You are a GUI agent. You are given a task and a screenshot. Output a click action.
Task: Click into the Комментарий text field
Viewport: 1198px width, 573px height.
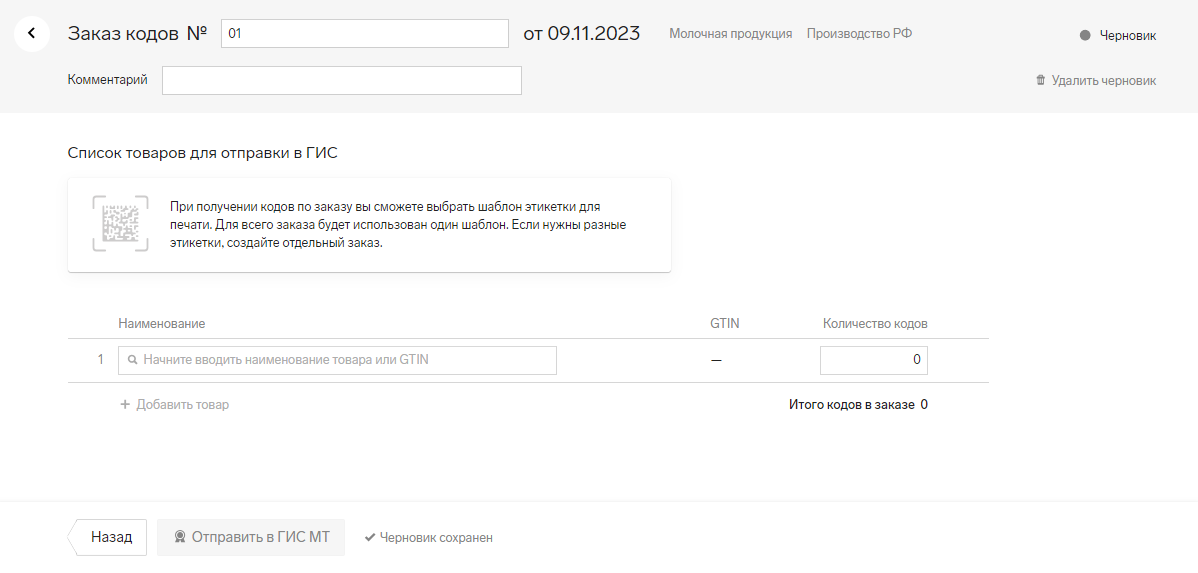click(341, 80)
